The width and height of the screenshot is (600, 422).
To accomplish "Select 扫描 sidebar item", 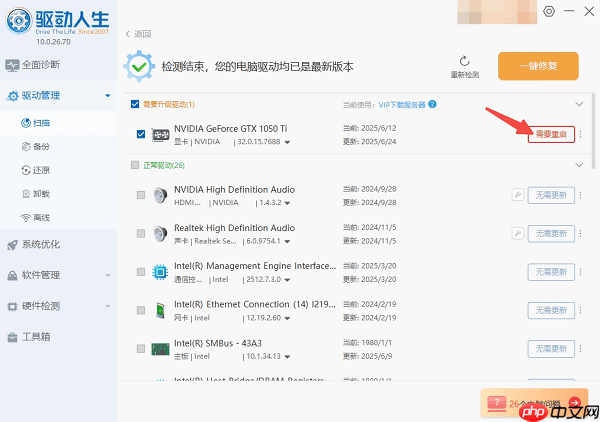I will pyautogui.click(x=36, y=123).
